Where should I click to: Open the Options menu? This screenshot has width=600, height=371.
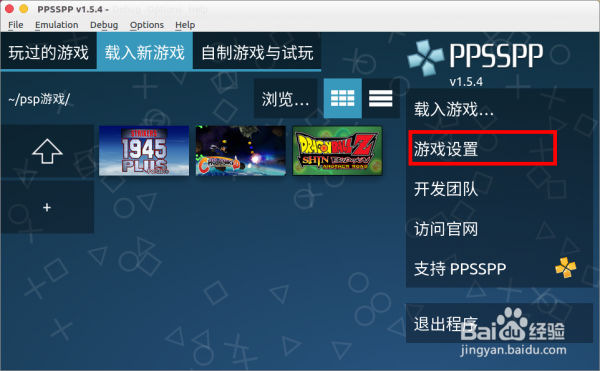coord(147,25)
